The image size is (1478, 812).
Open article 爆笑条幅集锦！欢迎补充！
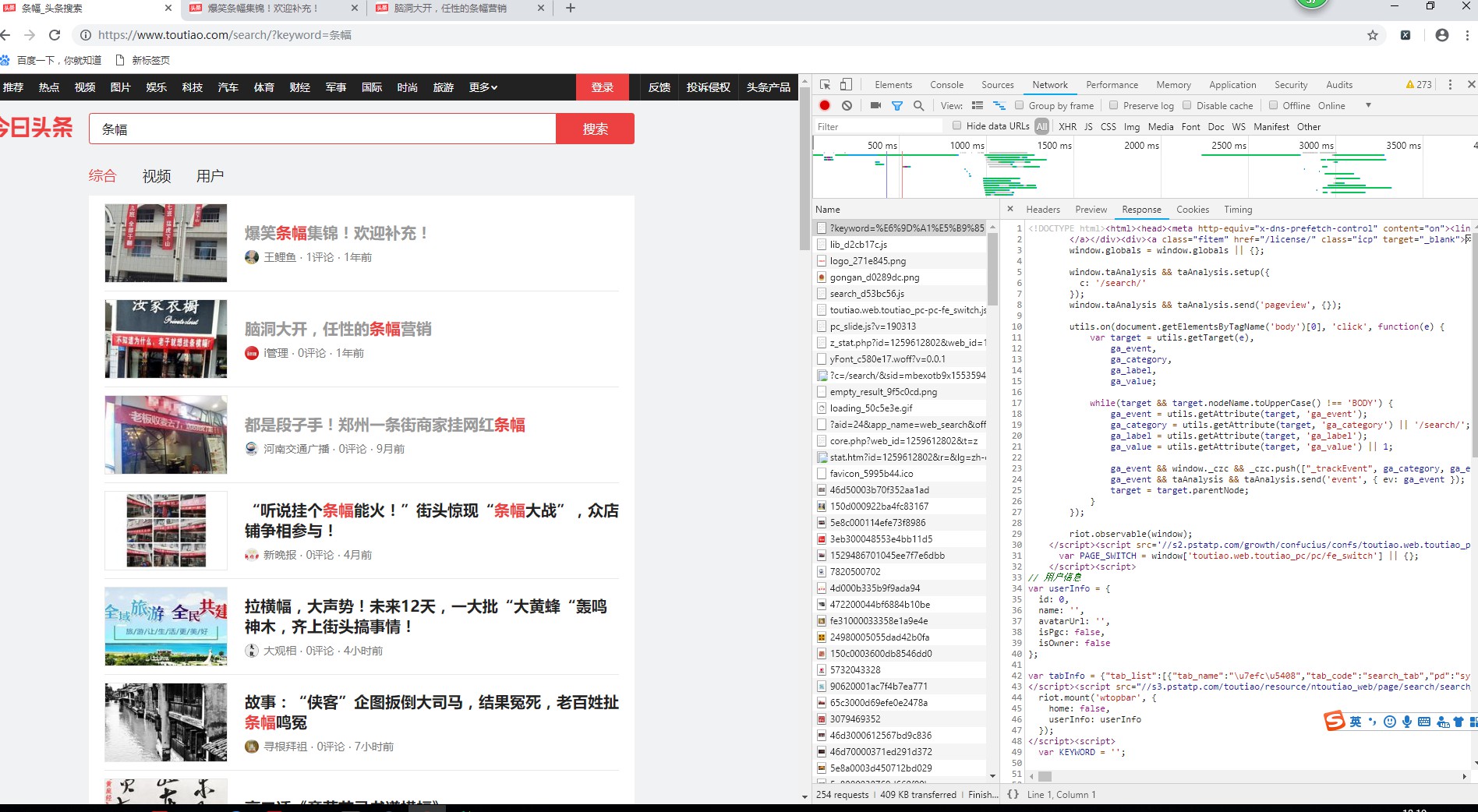337,233
